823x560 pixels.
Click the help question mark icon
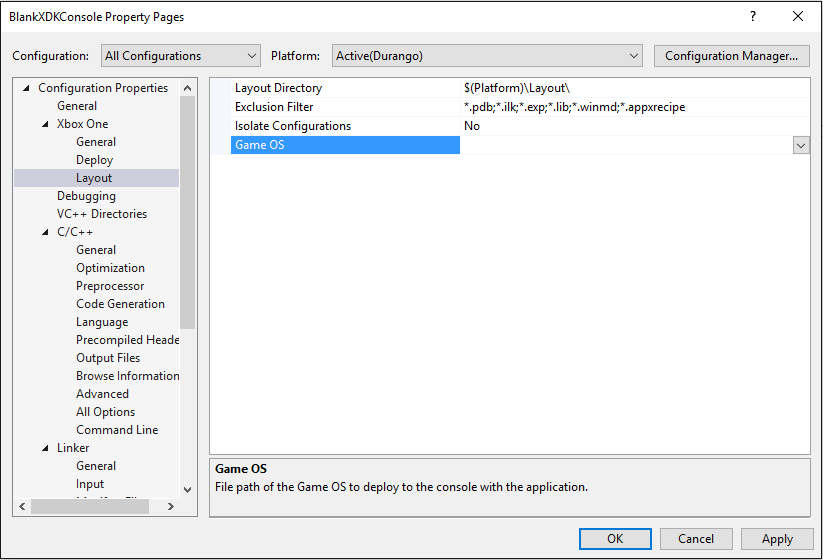tap(753, 16)
